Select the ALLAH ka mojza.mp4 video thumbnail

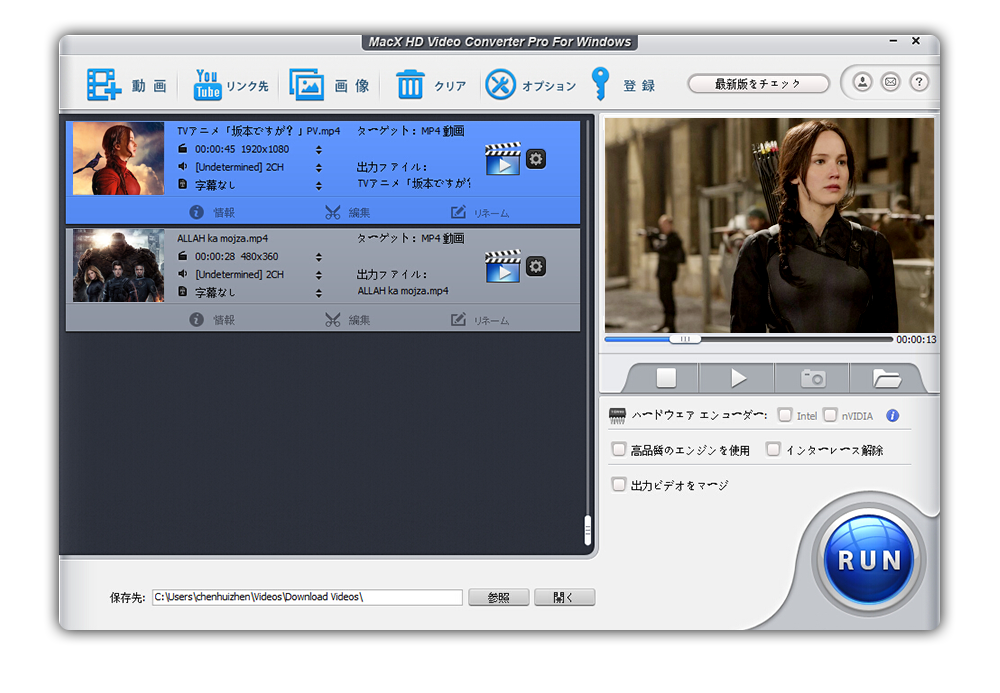click(118, 265)
